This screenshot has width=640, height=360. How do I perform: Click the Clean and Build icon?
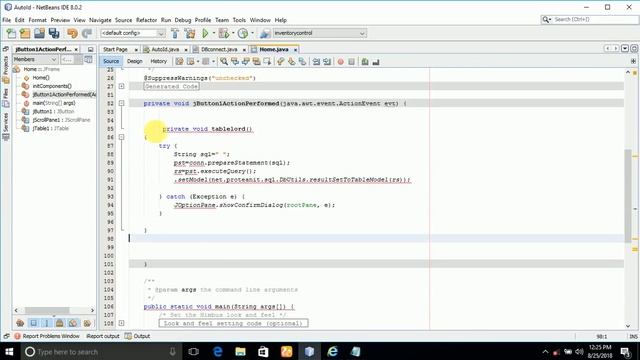[190, 33]
